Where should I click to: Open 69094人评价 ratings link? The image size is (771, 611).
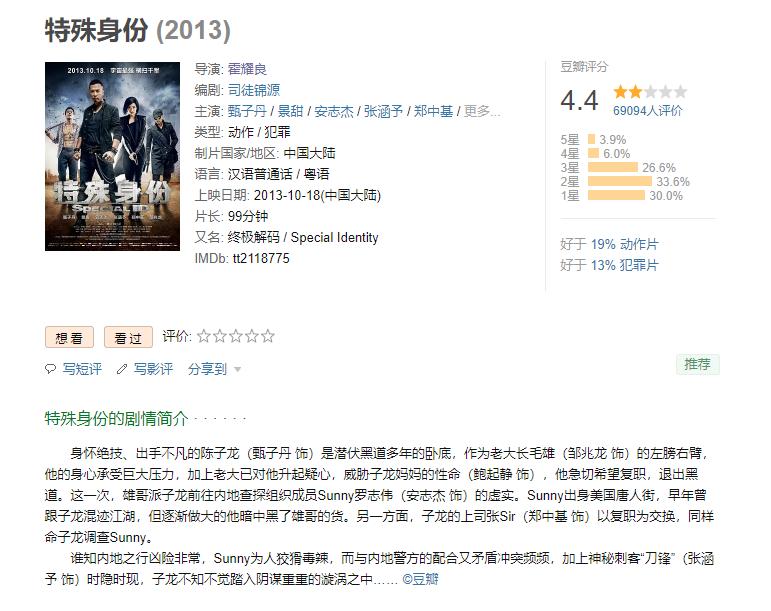click(x=648, y=111)
